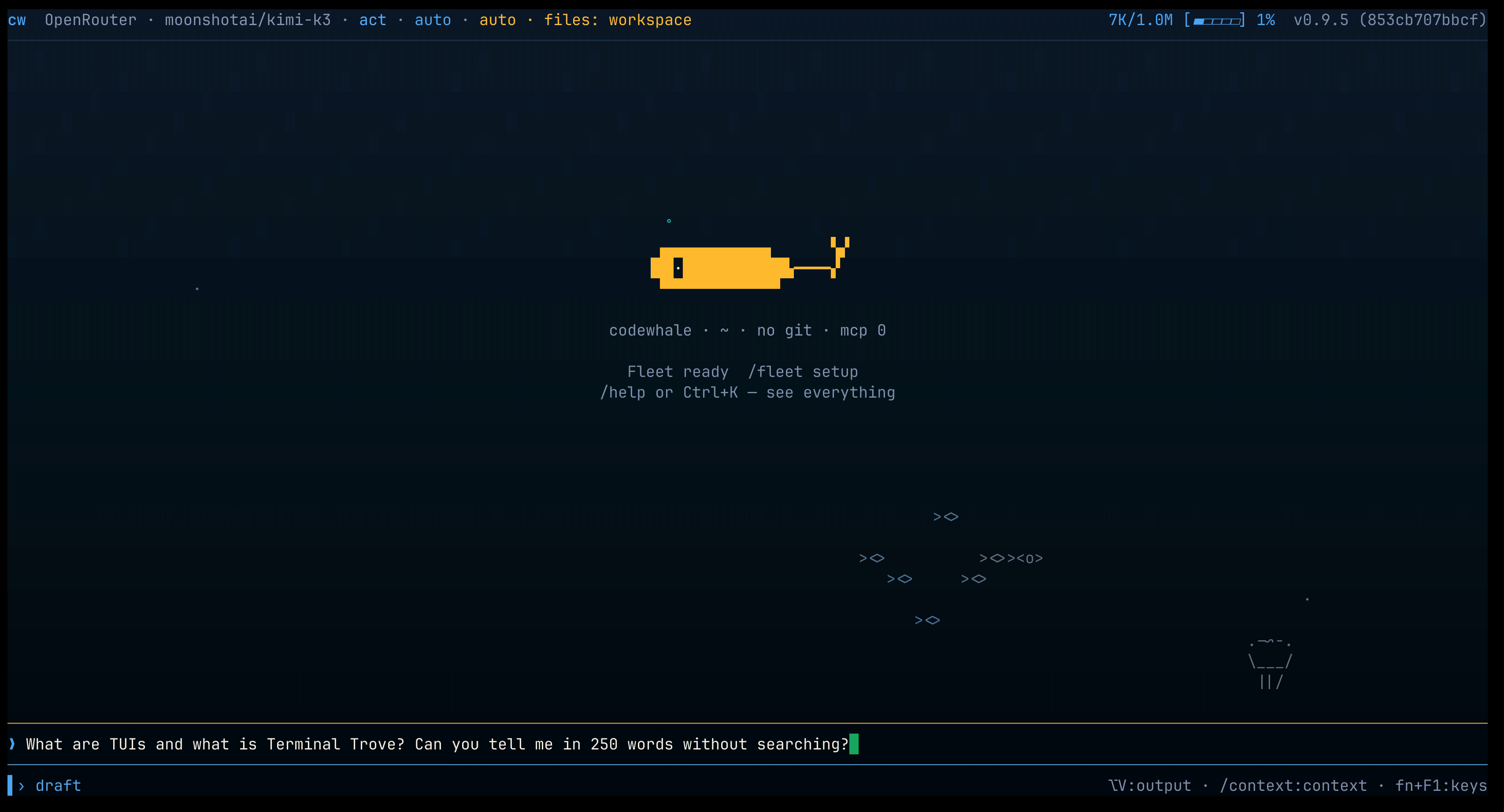Open the /help or Ctrl+K hint
Viewport: 1504px width, 812px height.
[x=747, y=392]
